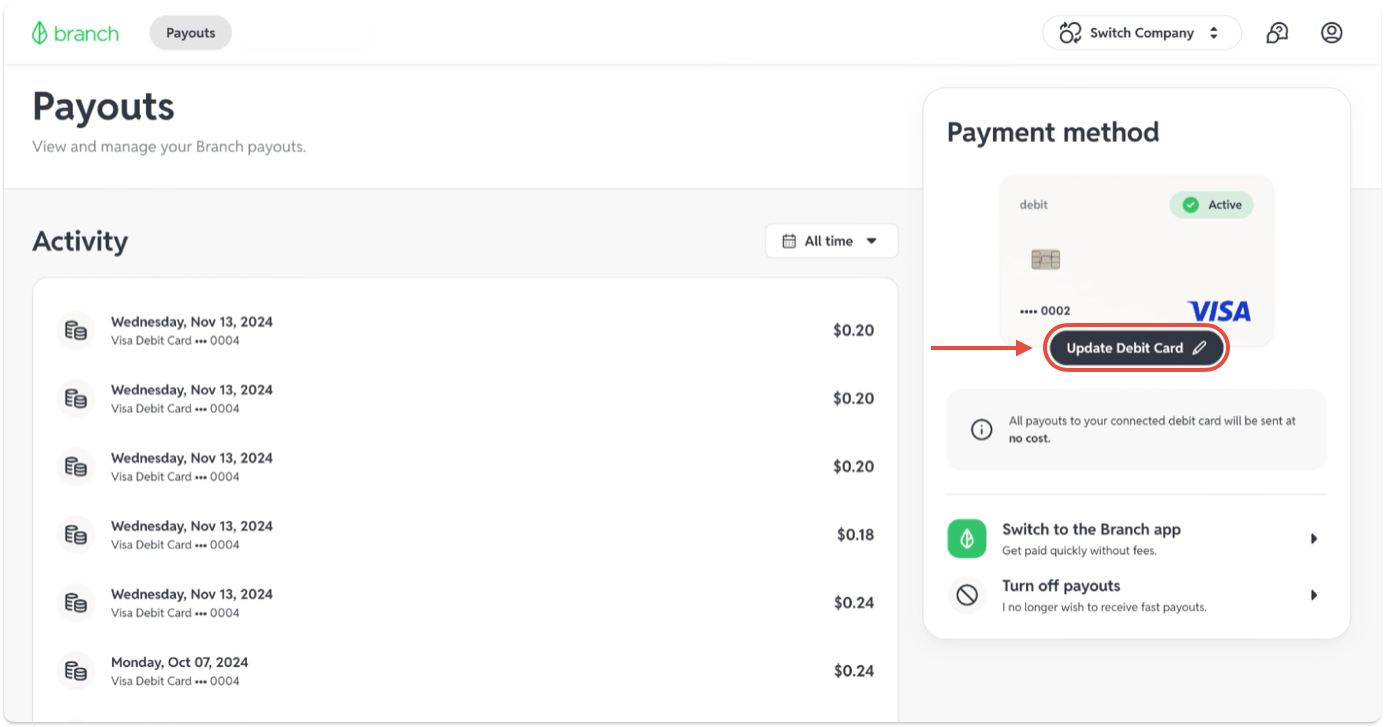Image resolution: width=1384 pixels, height=727 pixels.
Task: Open the Switch to the Branch app option
Action: (x=1137, y=539)
